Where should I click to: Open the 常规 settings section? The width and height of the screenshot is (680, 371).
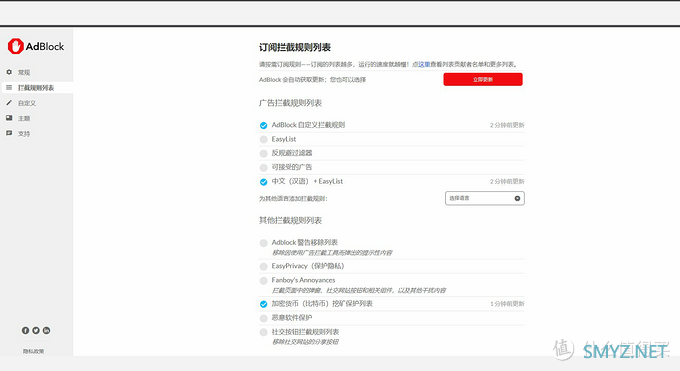[24, 72]
